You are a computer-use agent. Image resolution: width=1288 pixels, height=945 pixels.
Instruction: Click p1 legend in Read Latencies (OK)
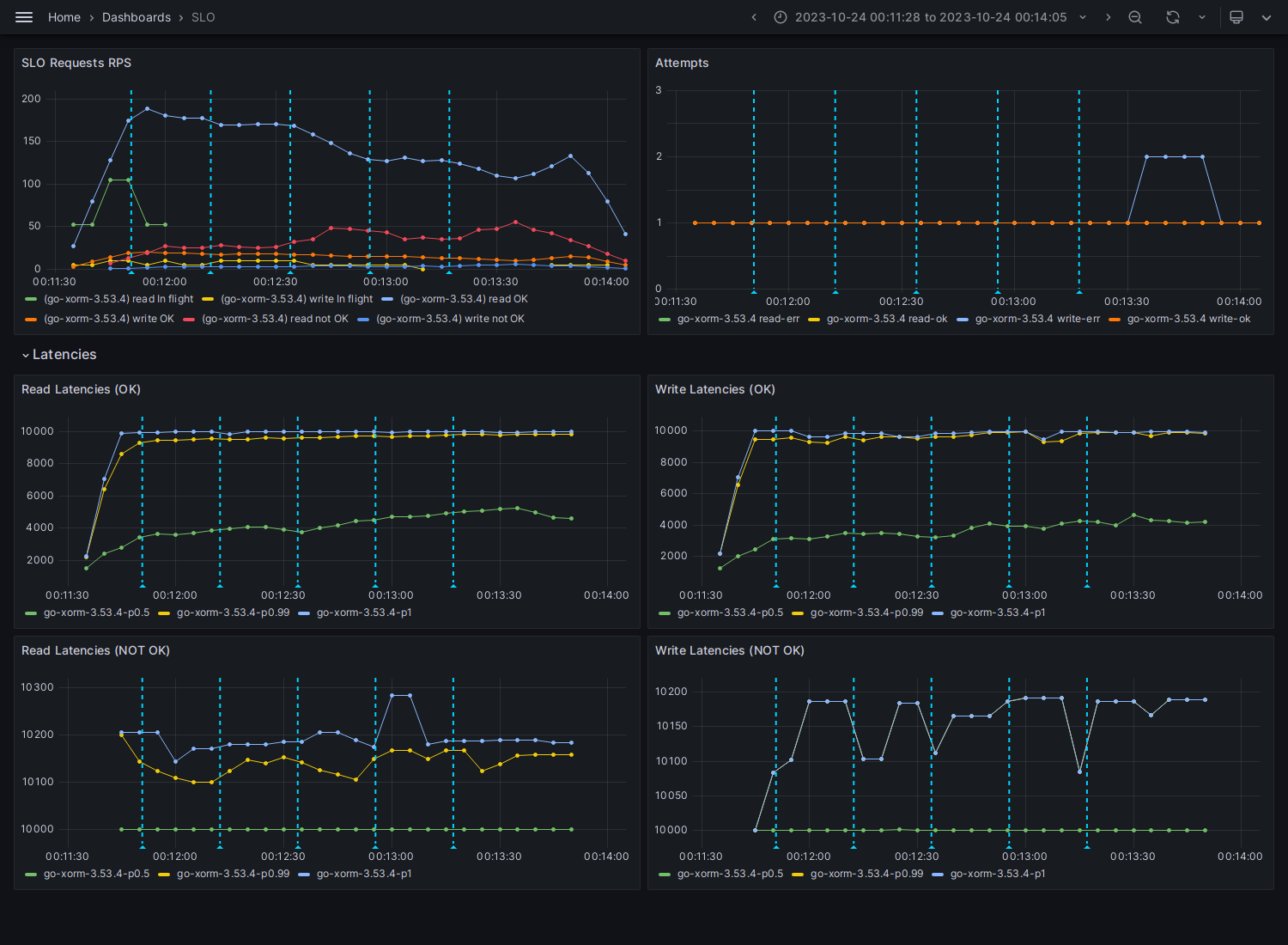364,613
